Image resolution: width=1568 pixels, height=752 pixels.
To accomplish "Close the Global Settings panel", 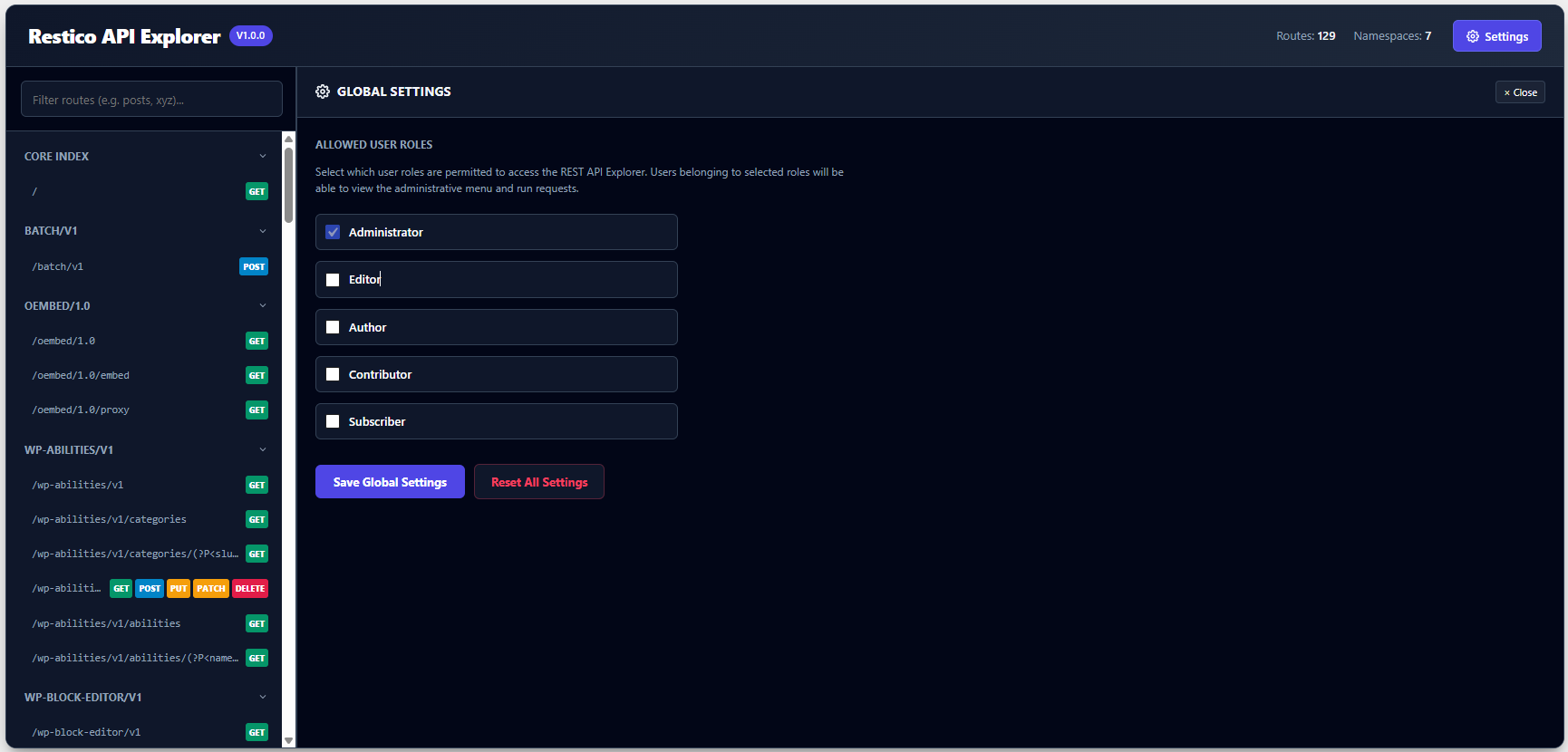I will 1520,92.
